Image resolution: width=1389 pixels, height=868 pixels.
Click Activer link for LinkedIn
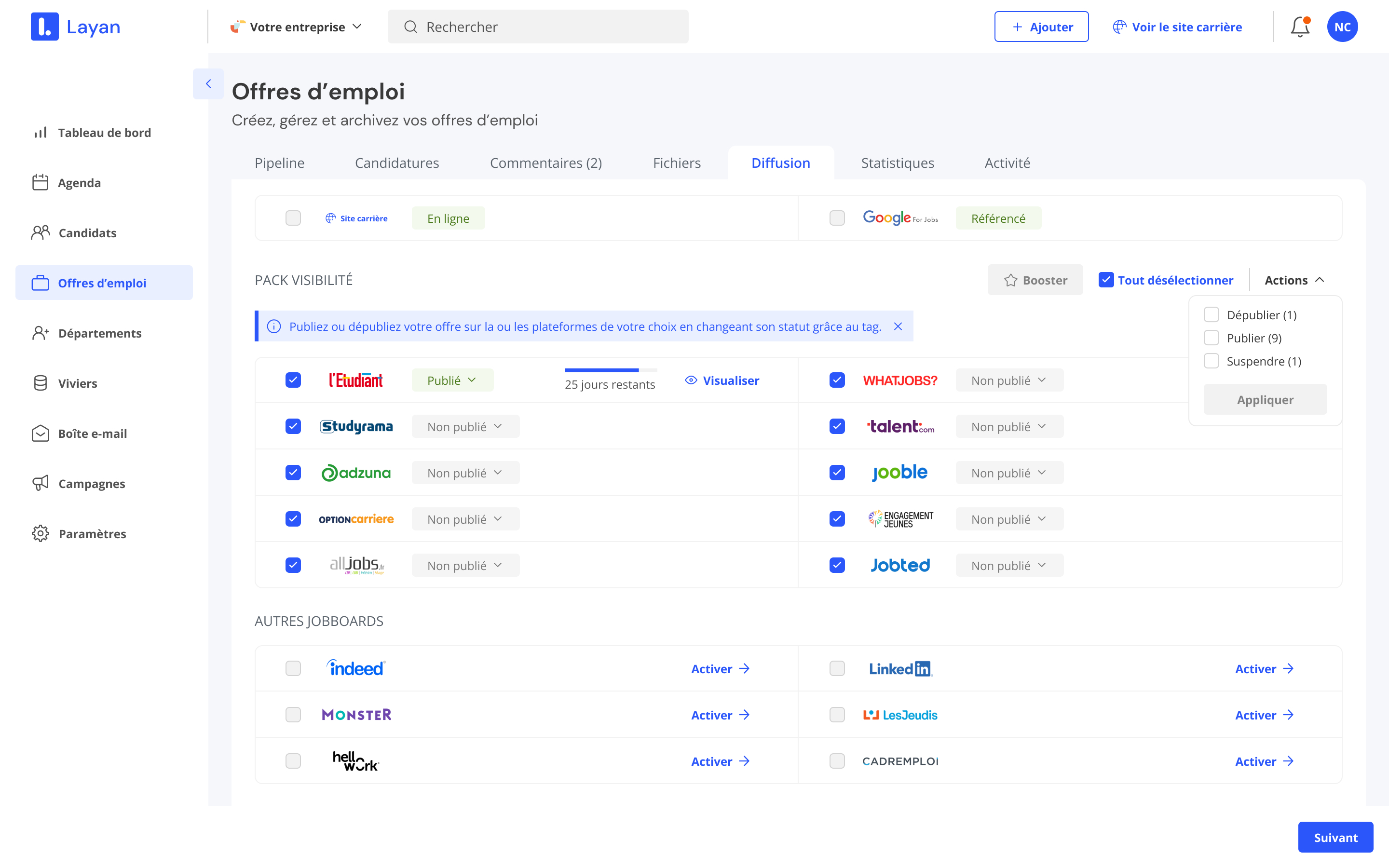pyautogui.click(x=1263, y=669)
